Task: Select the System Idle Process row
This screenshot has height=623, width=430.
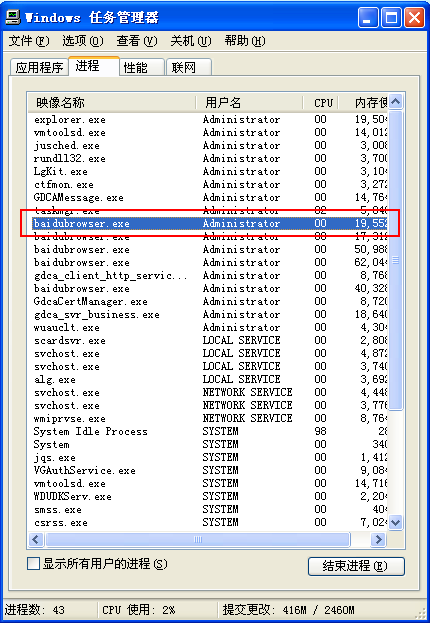Action: tap(208, 431)
